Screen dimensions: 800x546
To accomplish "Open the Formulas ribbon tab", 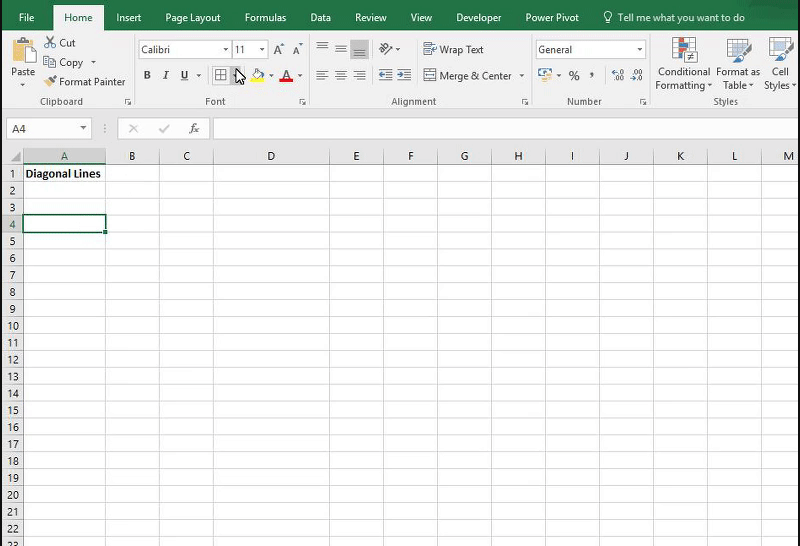I will pyautogui.click(x=265, y=17).
